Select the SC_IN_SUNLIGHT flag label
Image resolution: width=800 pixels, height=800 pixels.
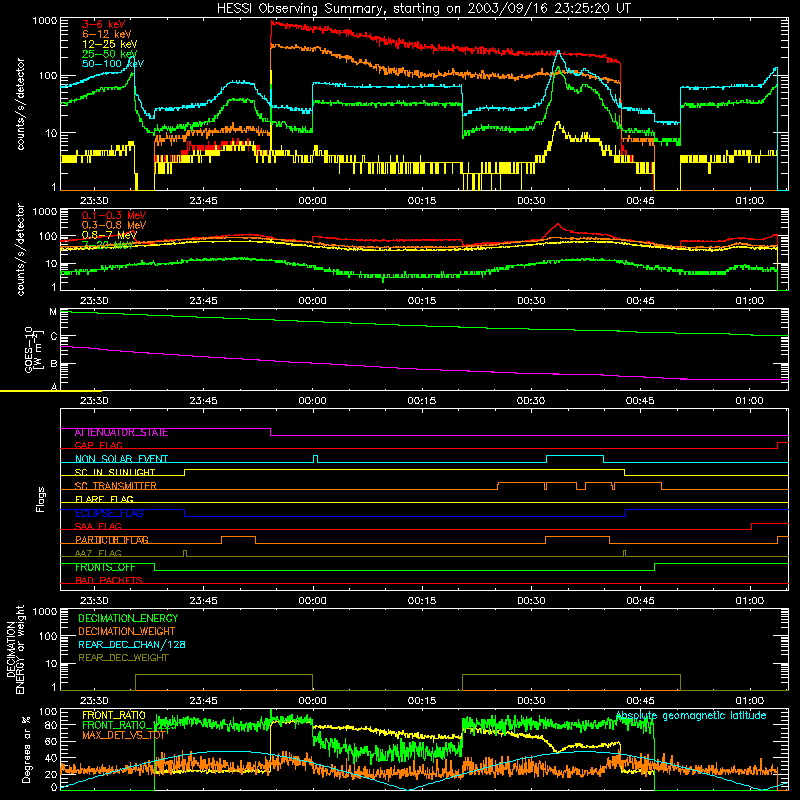click(x=115, y=472)
